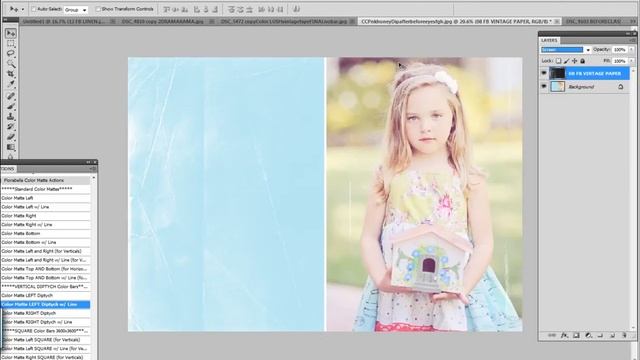Select the Eraser tool
The image size is (640, 360).
pyautogui.click(x=11, y=137)
